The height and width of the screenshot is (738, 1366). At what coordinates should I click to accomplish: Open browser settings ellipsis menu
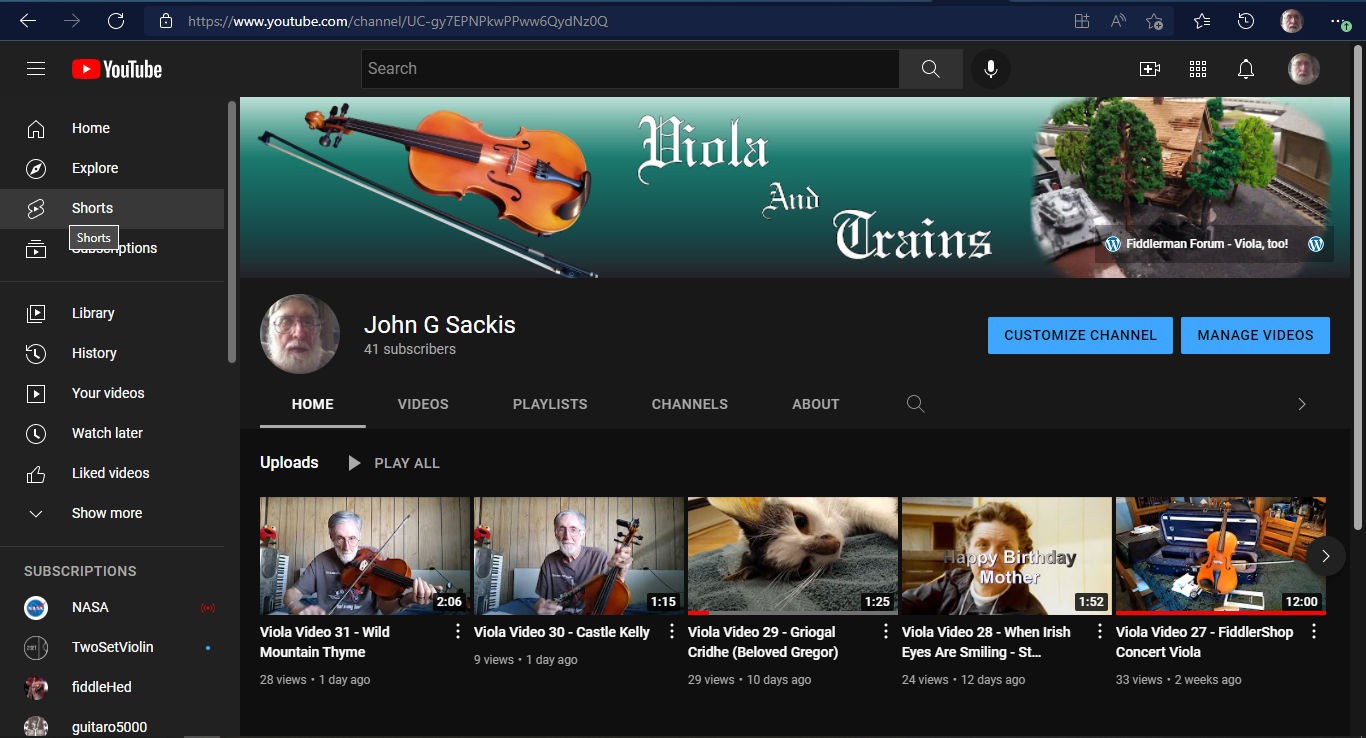click(x=1338, y=20)
